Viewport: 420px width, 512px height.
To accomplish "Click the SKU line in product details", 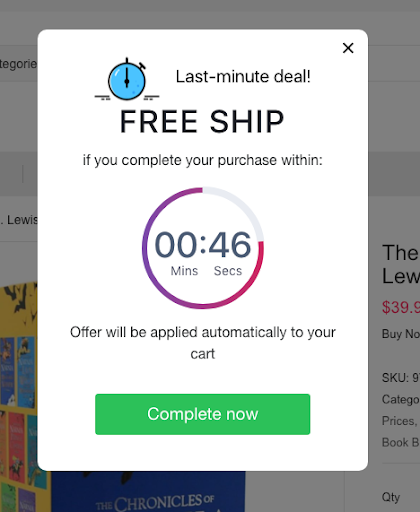I will coord(401,378).
